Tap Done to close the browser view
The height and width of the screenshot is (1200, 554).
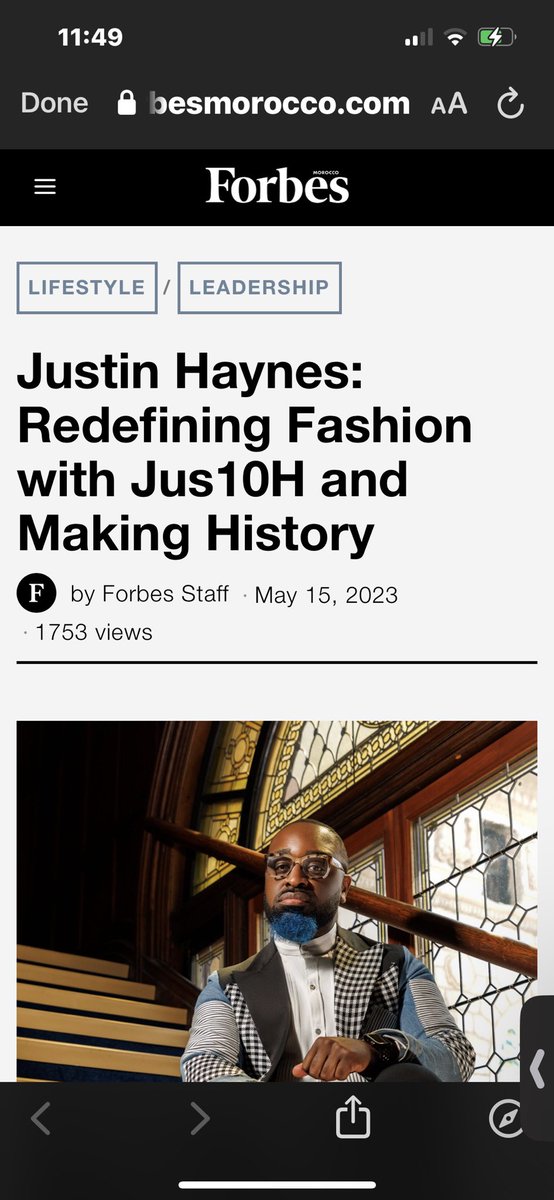(54, 103)
